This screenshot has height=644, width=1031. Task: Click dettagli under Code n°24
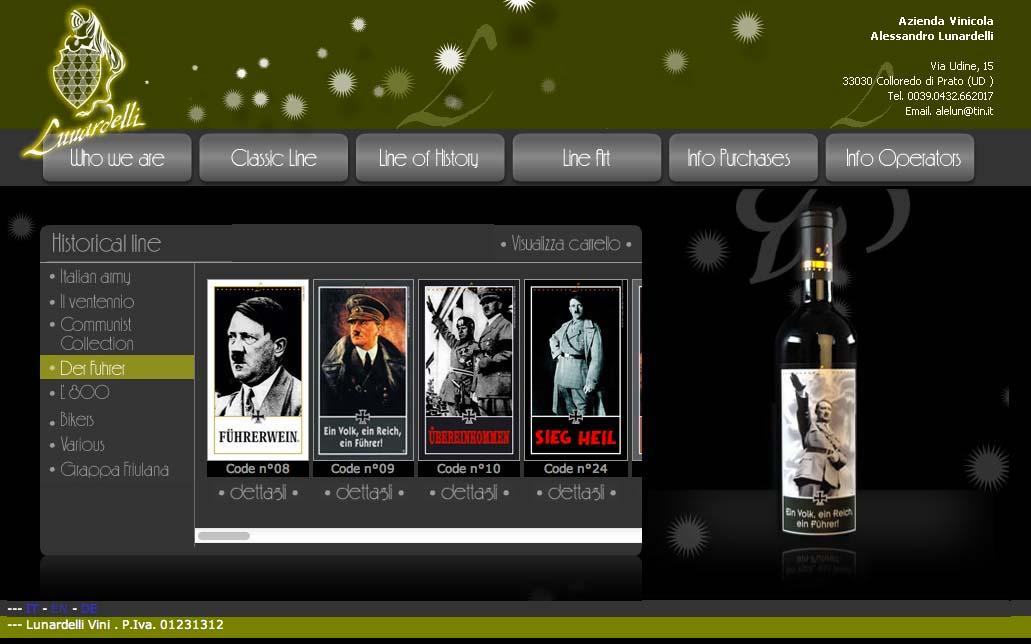[x=576, y=492]
